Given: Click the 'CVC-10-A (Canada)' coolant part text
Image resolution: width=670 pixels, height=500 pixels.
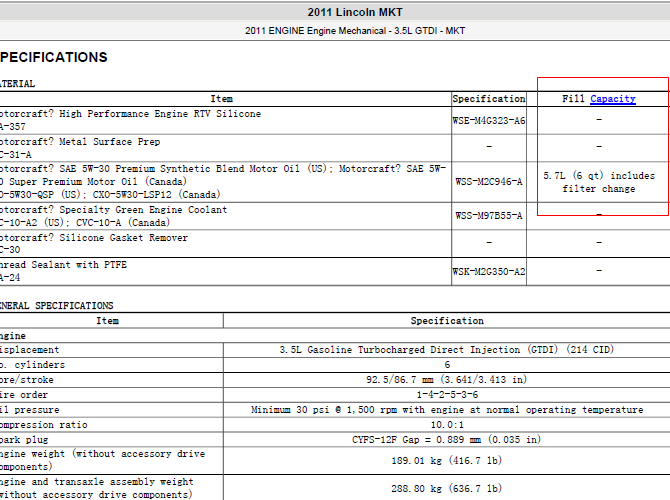Looking at the screenshot, I should [123, 223].
